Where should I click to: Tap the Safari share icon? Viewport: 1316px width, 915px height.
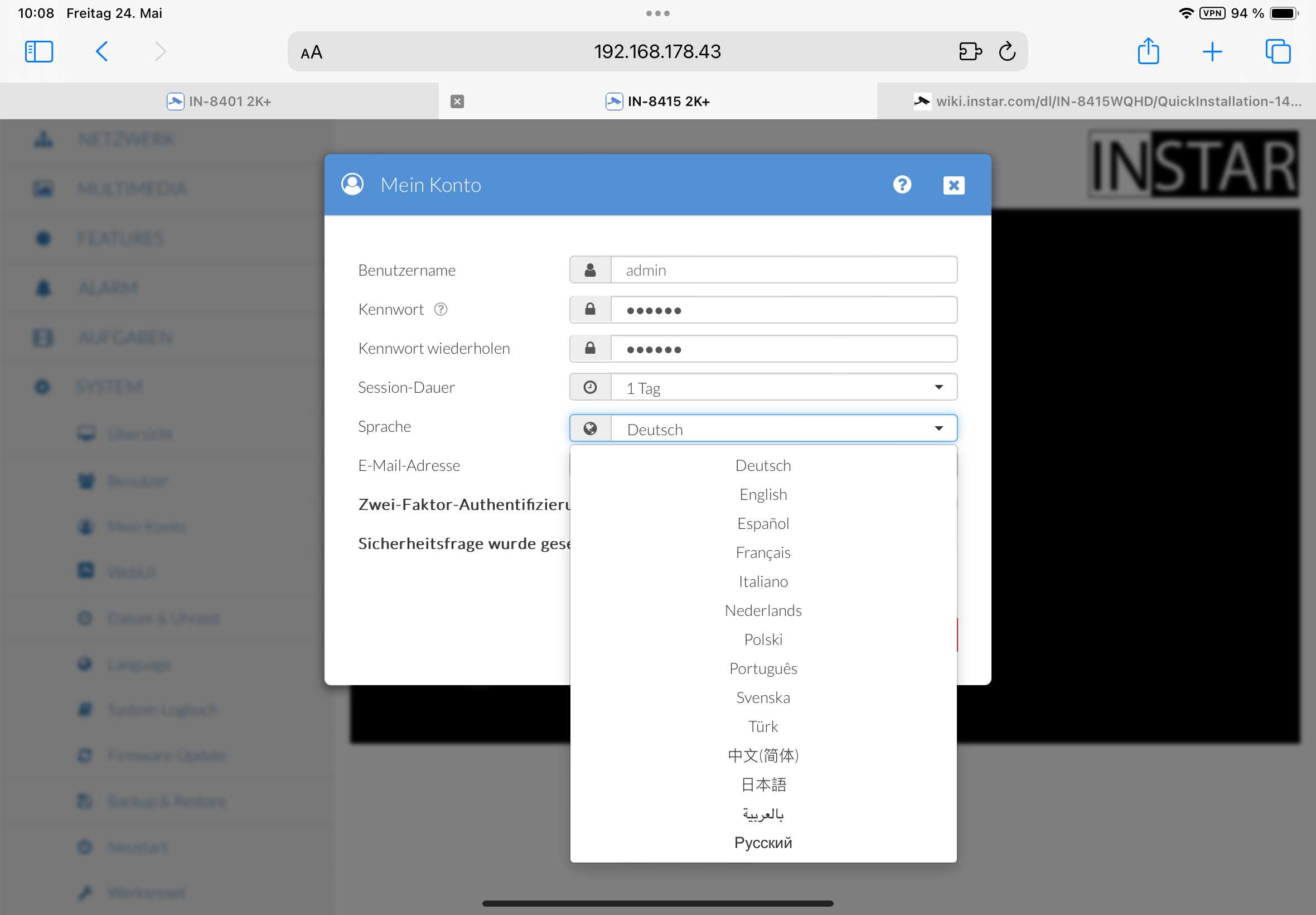click(1148, 51)
